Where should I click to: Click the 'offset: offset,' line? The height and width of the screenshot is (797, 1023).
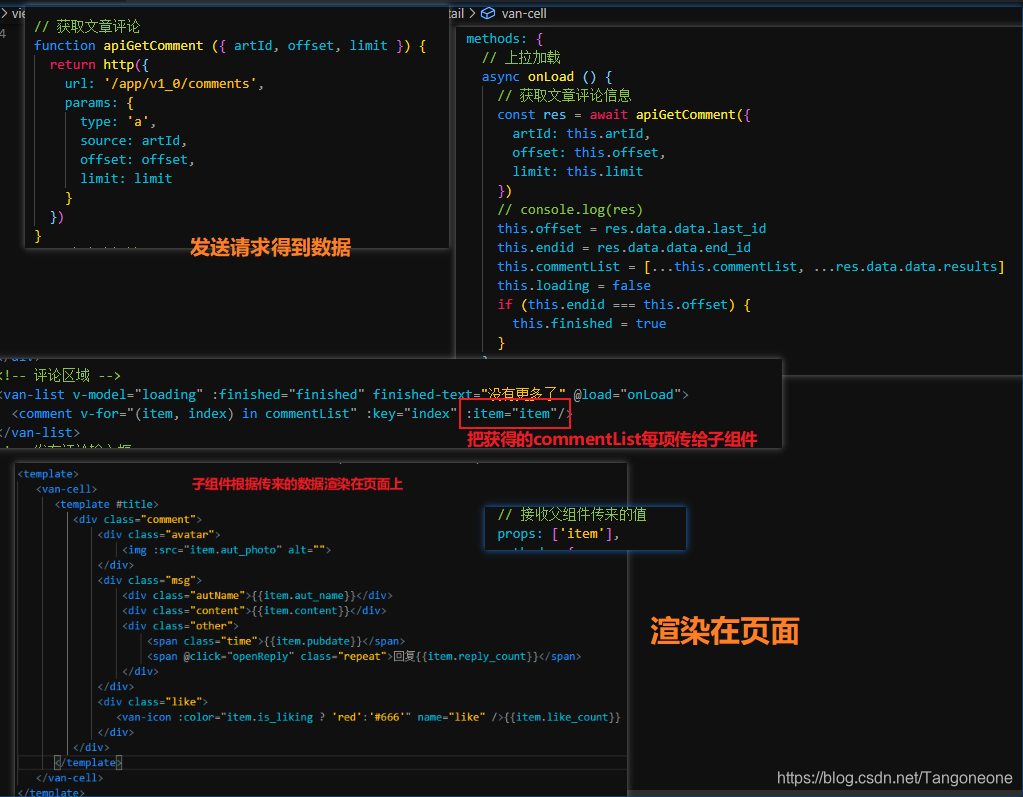(x=137, y=159)
